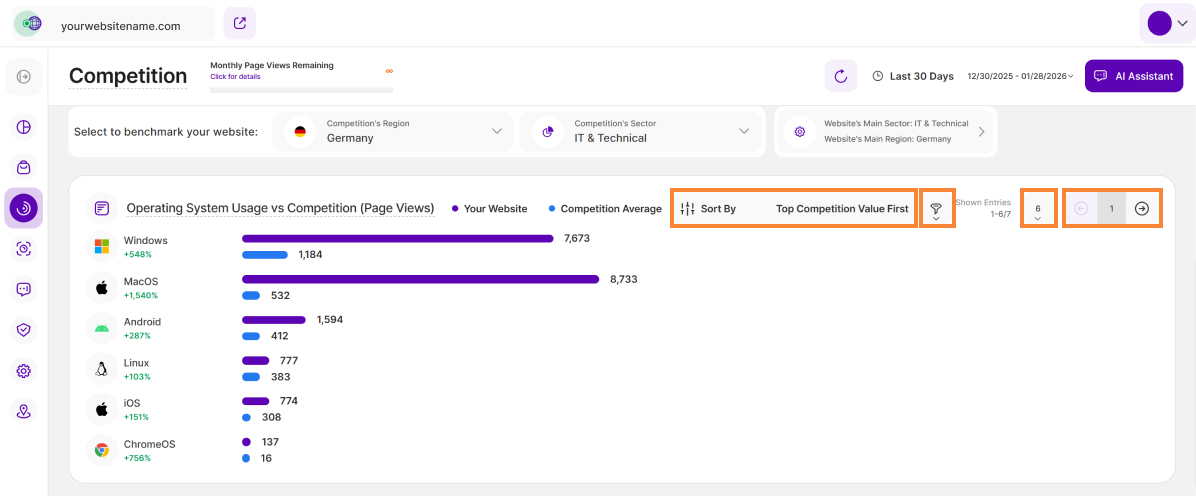Viewport: 1196px width, 496px height.
Task: Open the date range 12/30/2025 - 01/28/2026 picker
Action: pos(1020,76)
